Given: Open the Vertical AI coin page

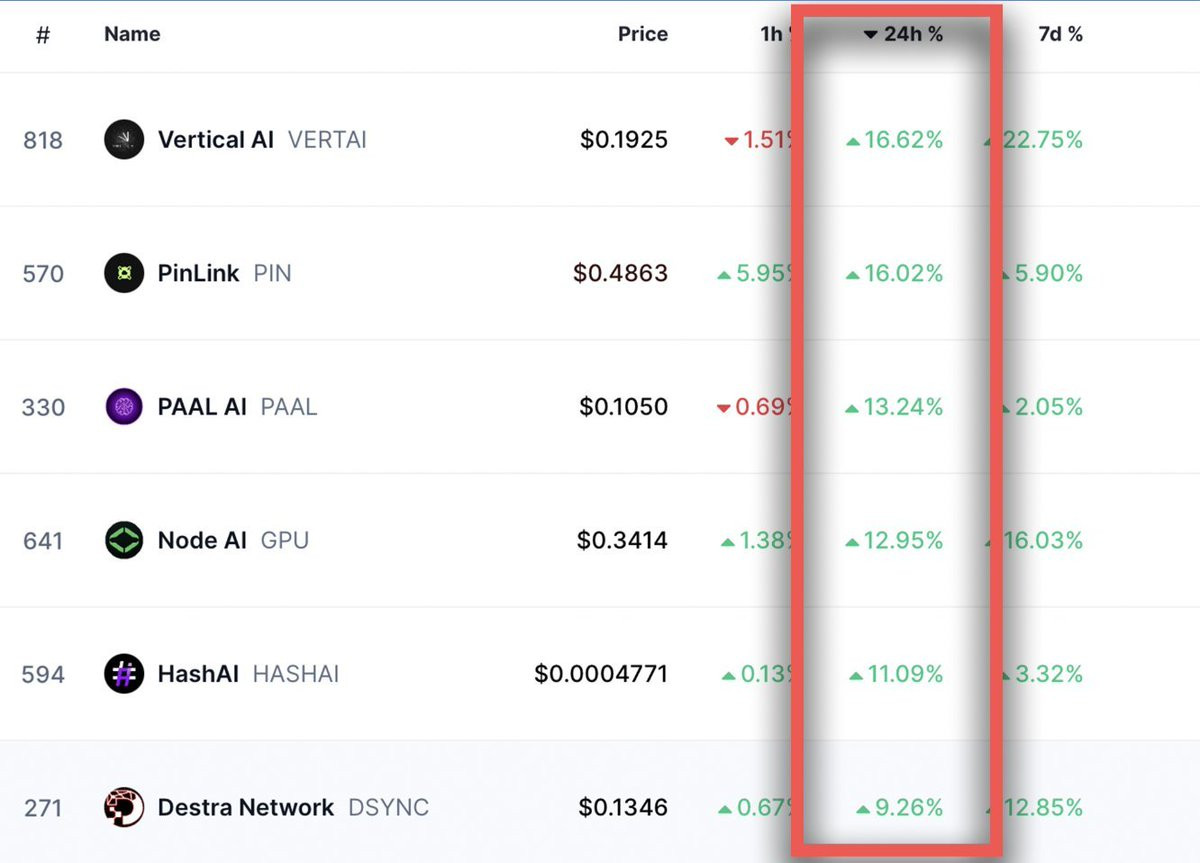Looking at the screenshot, I should [x=216, y=140].
